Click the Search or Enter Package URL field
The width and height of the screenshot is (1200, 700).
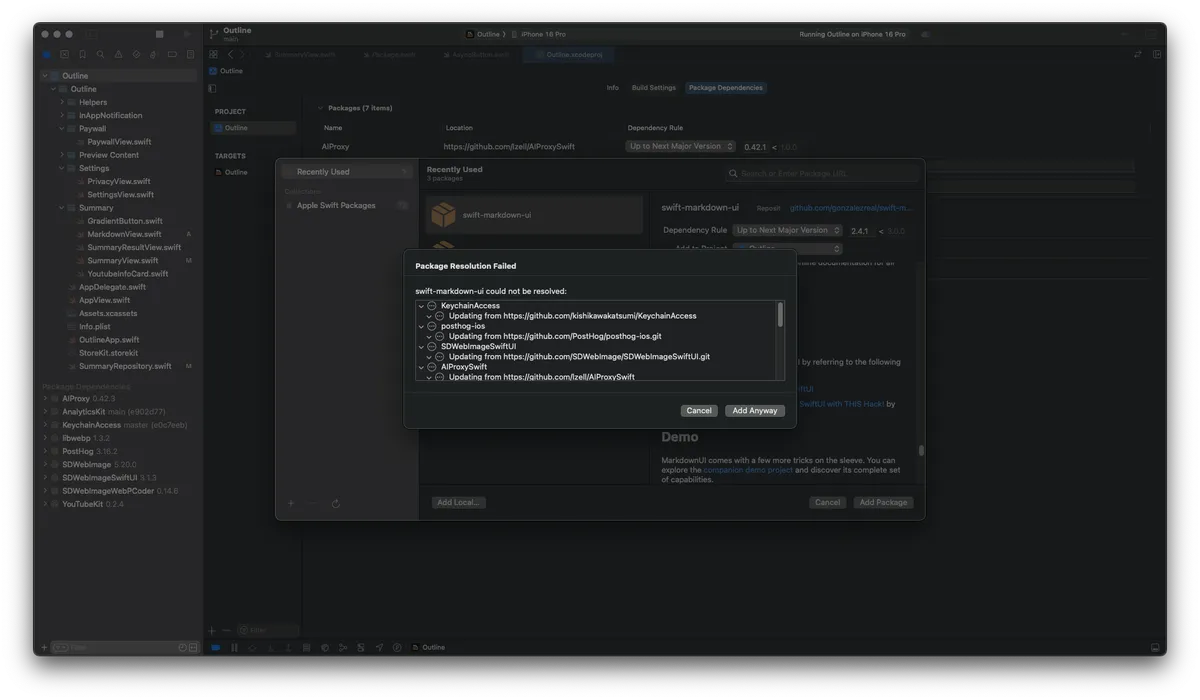pos(821,174)
